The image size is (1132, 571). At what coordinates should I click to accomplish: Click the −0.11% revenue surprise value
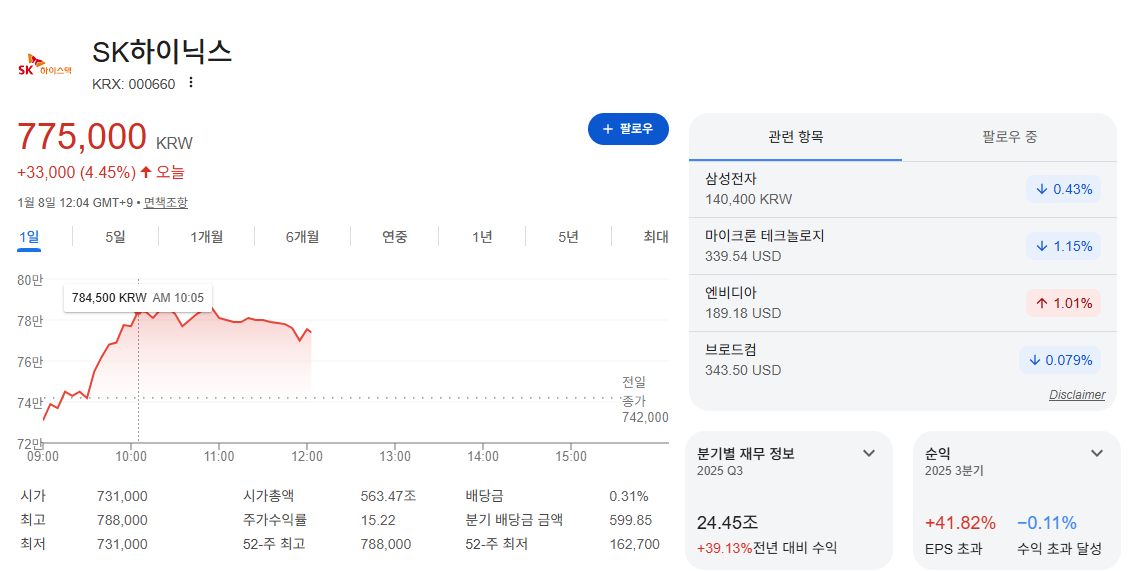tap(1047, 523)
